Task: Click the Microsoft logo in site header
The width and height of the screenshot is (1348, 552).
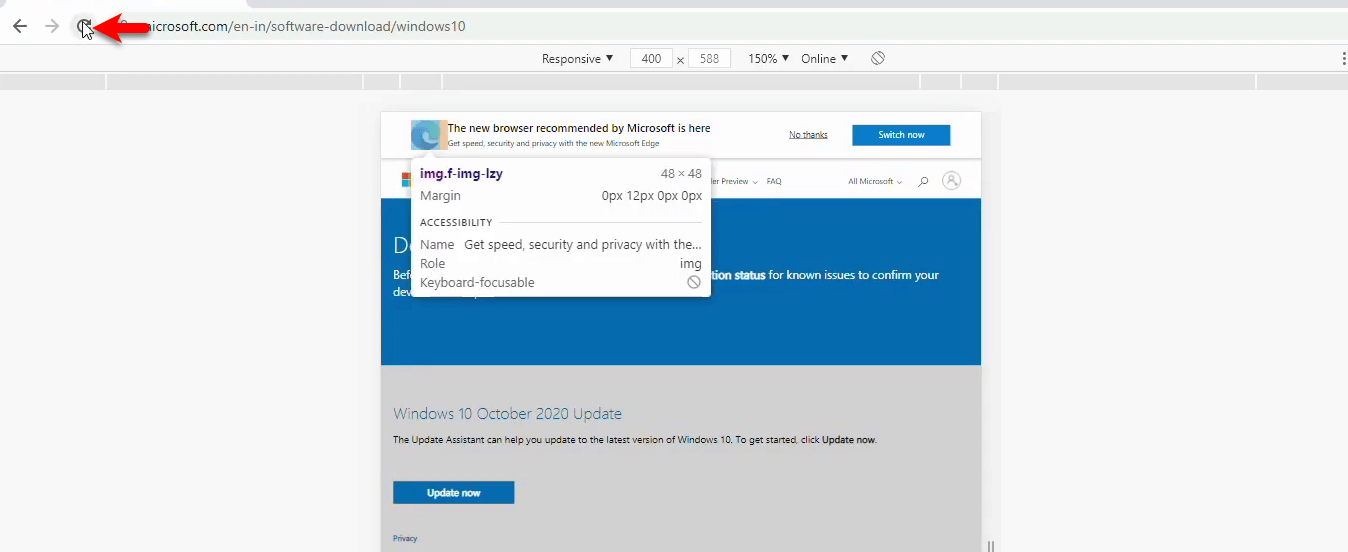Action: [x=406, y=180]
